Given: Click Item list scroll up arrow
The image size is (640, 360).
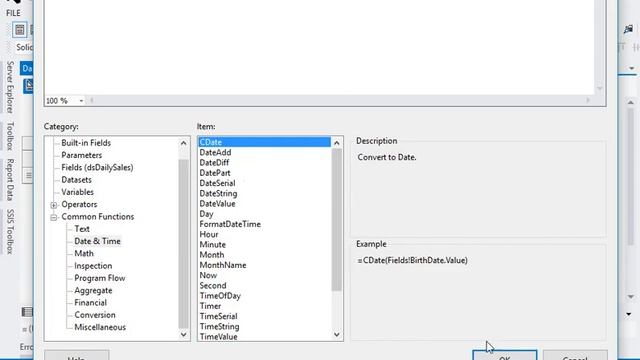Looking at the screenshot, I should tap(336, 143).
